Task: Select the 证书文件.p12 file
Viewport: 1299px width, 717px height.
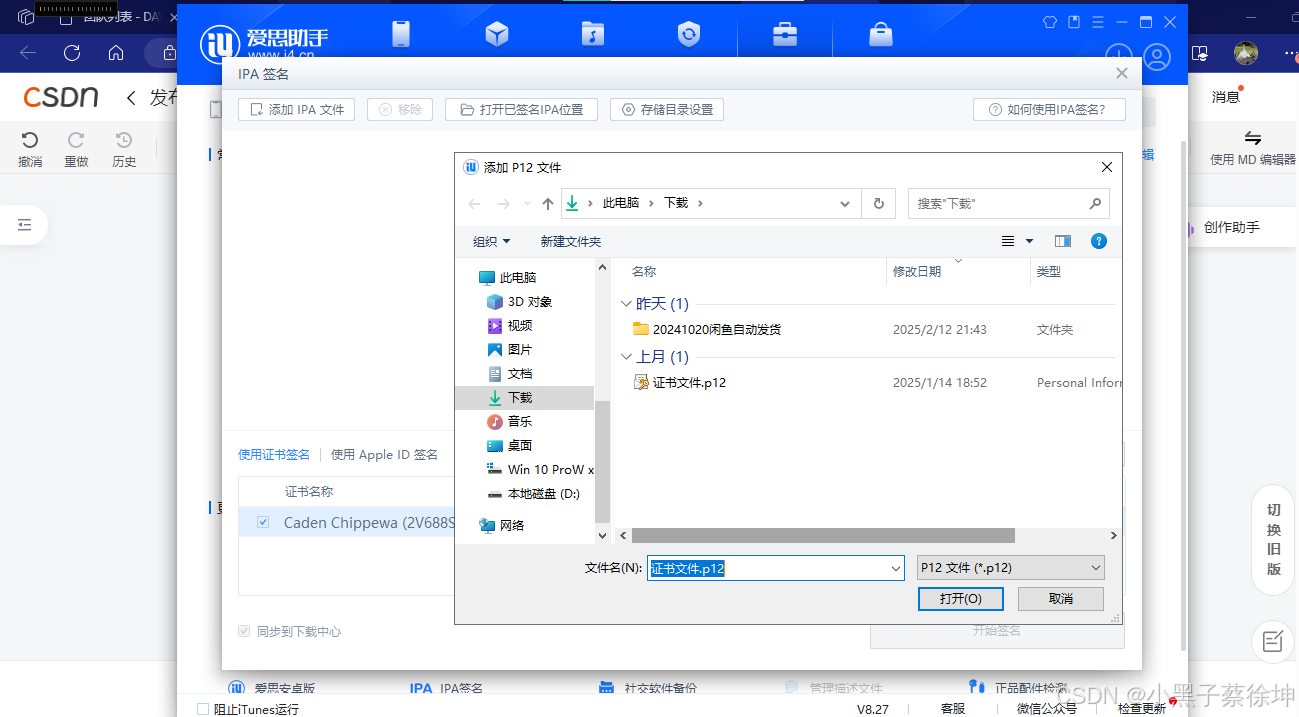Action: tap(689, 382)
